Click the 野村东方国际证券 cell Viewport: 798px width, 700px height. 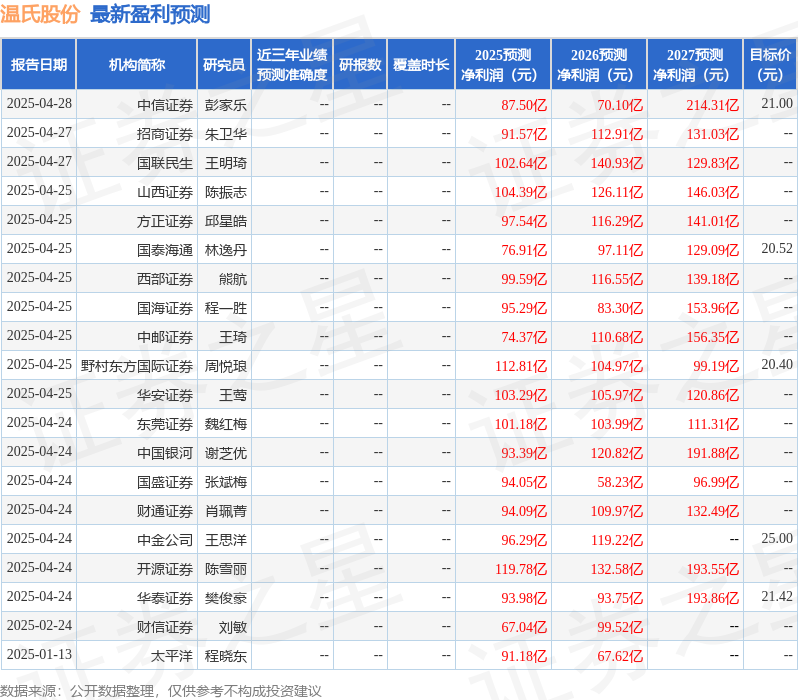[x=137, y=366]
